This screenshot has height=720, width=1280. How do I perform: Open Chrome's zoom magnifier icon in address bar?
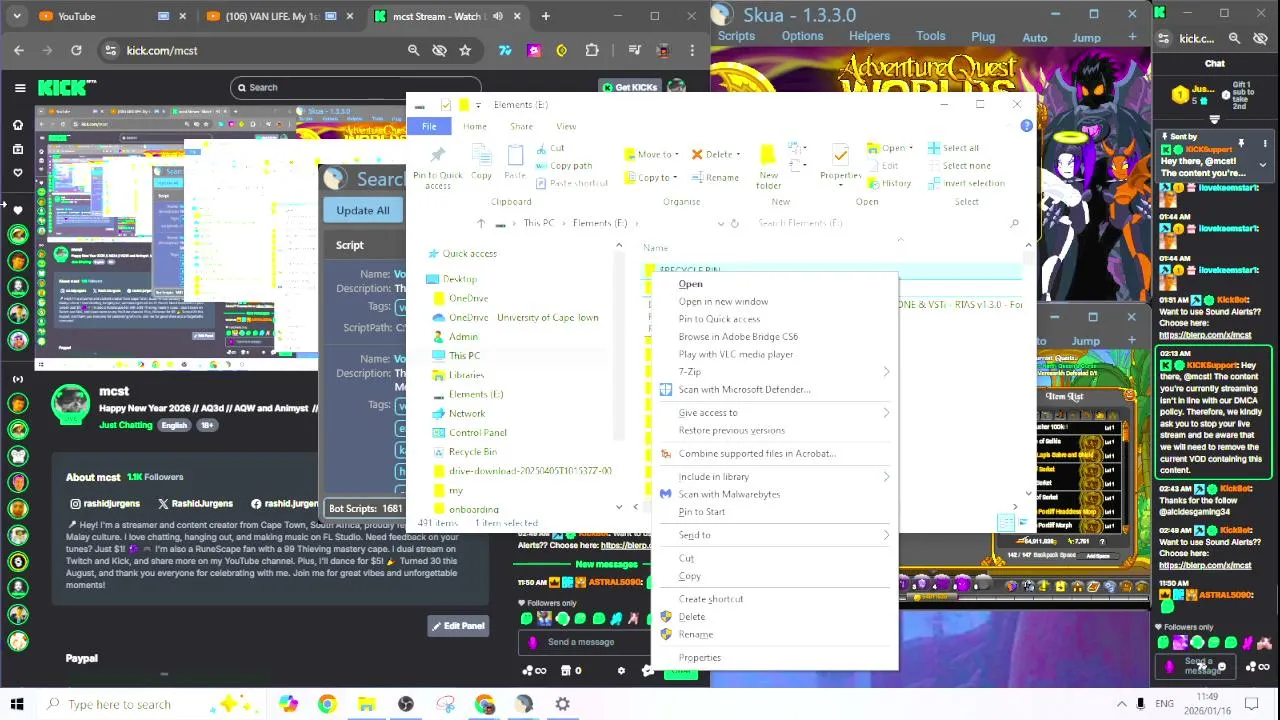[x=413, y=50]
